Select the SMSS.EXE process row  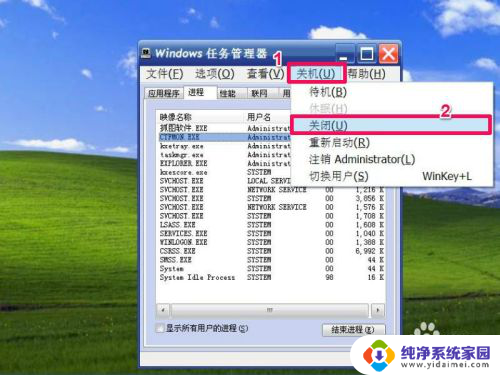(271, 260)
